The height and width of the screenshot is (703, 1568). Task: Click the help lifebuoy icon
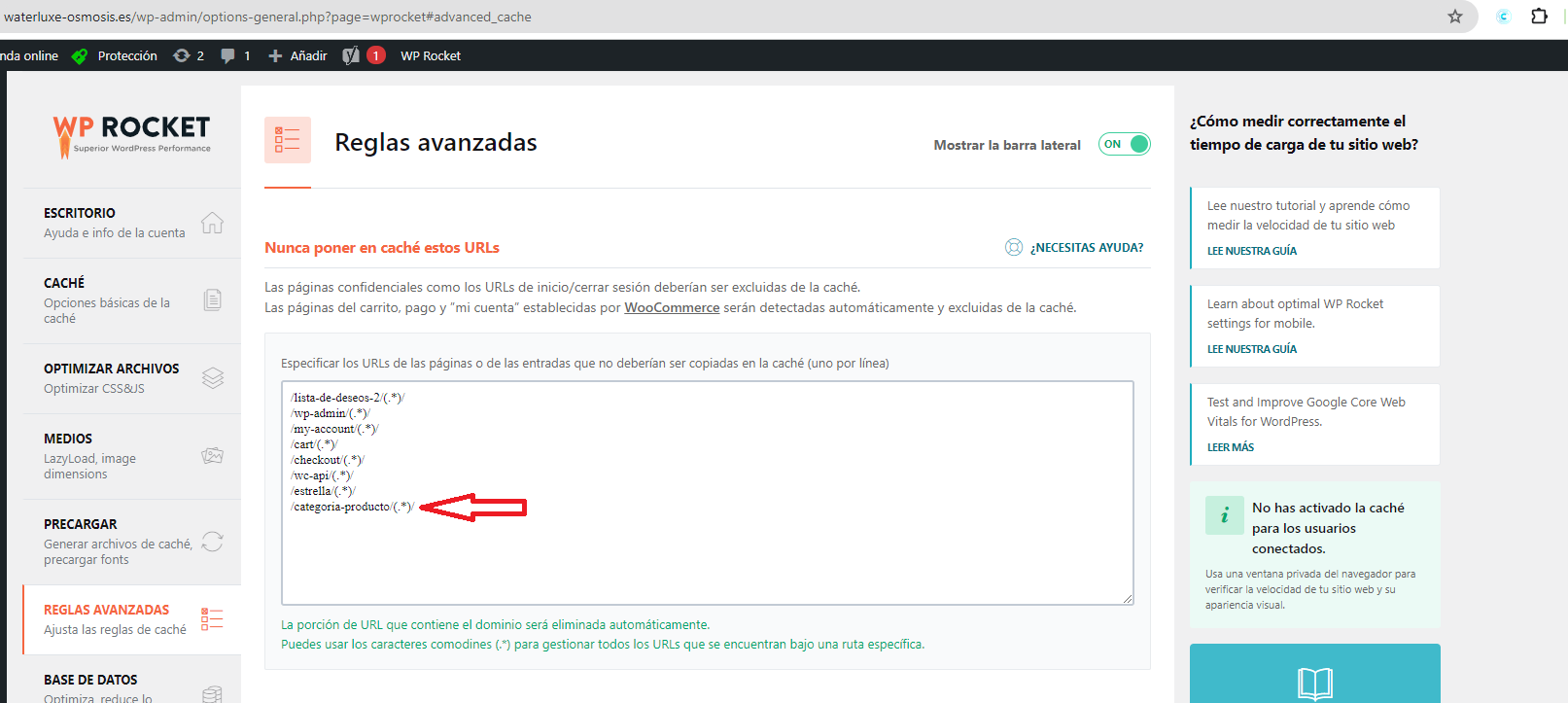(x=1014, y=247)
